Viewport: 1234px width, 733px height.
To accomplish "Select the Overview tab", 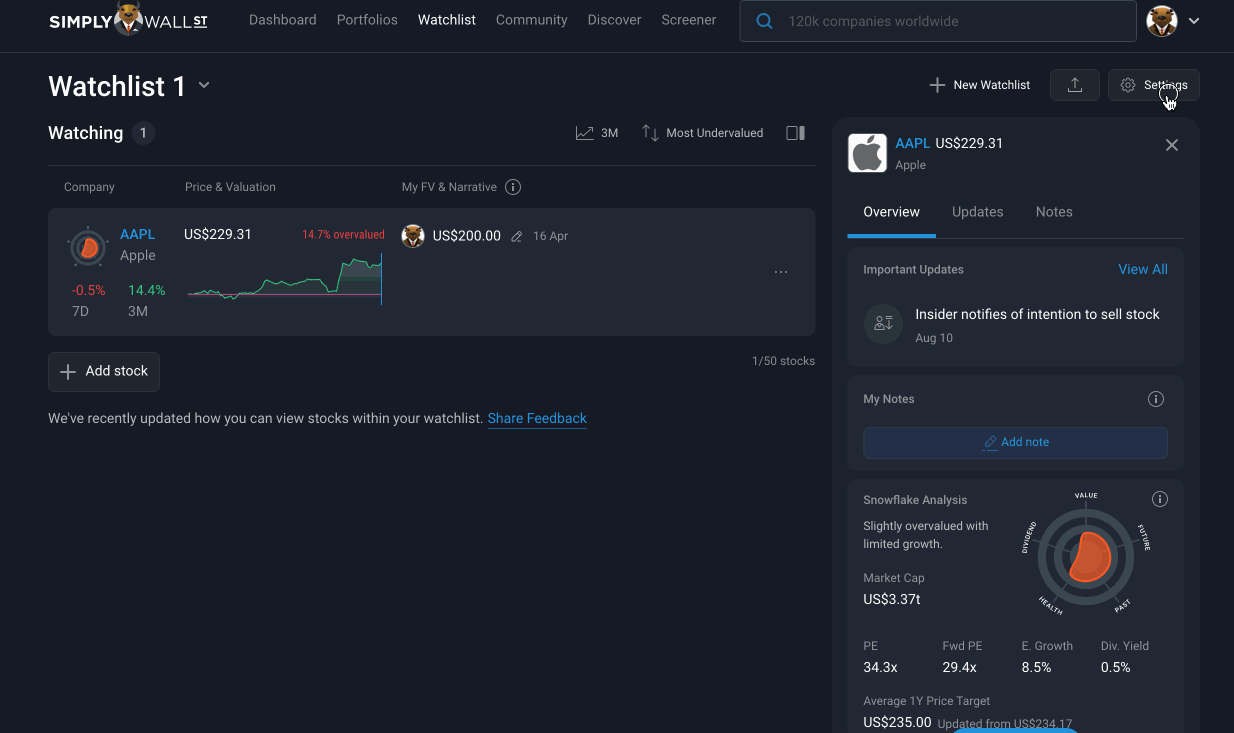I will coord(891,212).
